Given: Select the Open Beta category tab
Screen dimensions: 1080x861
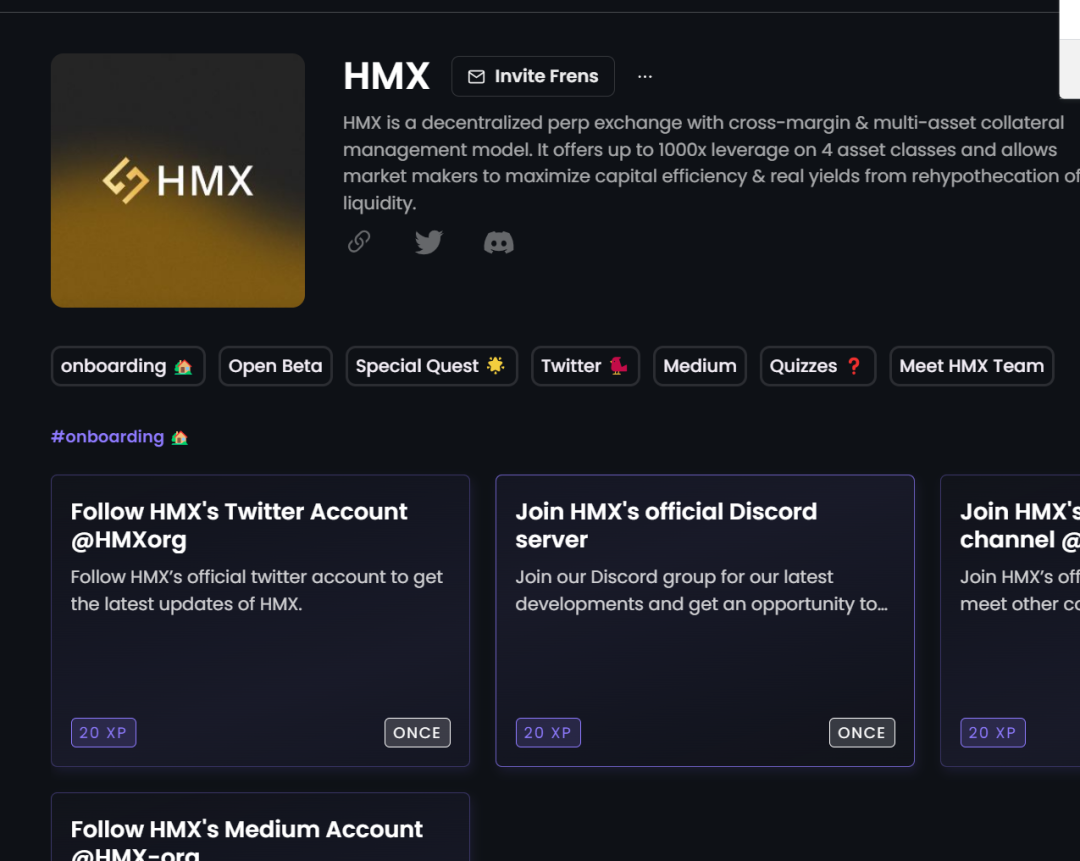Looking at the screenshot, I should pos(276,366).
